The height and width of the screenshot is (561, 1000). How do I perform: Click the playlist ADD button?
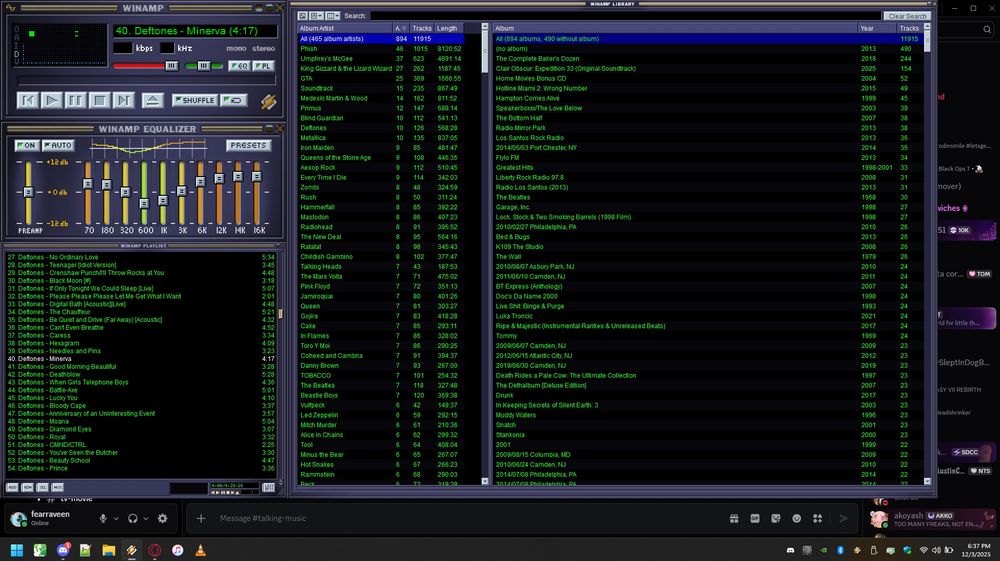12,487
